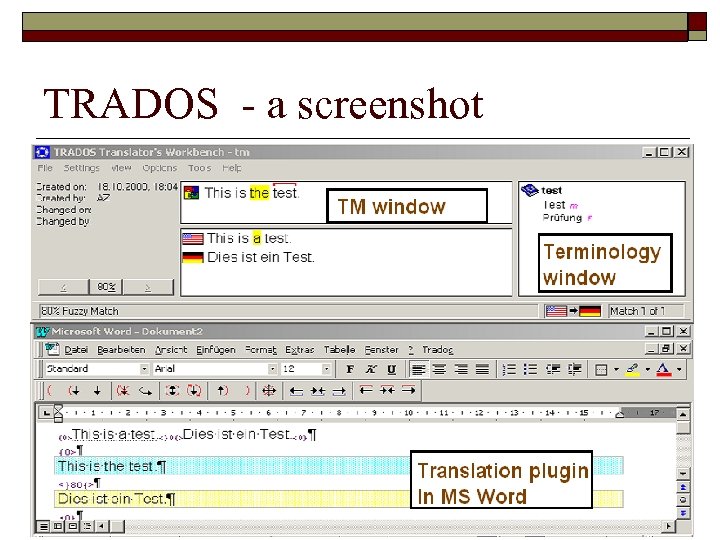Click the yellow highlight color button
This screenshot has width=720, height=540.
pos(633,369)
